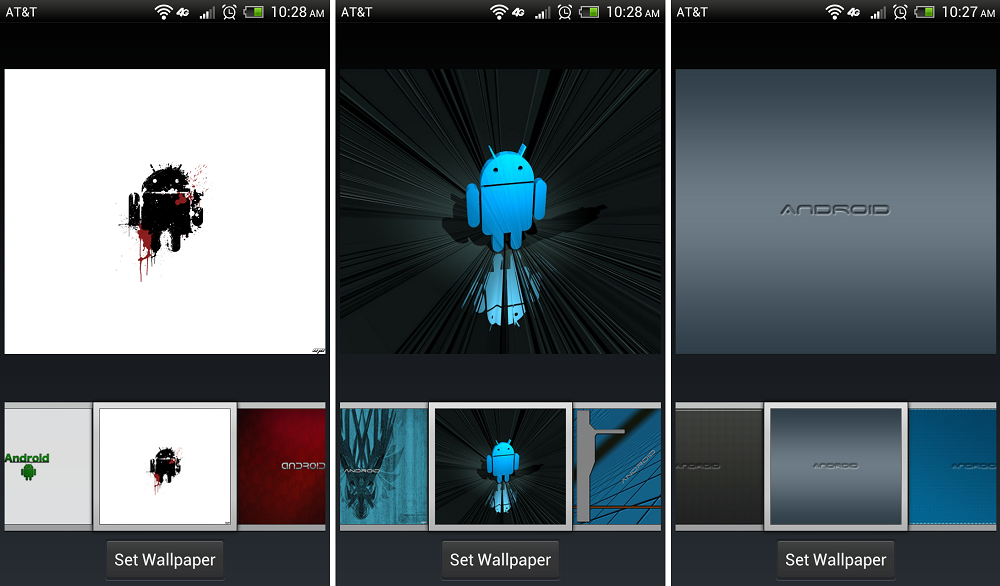Image resolution: width=1000 pixels, height=586 pixels.
Task: Tap the battery icon above the gray ANDROID wallpaper
Action: 925,12
